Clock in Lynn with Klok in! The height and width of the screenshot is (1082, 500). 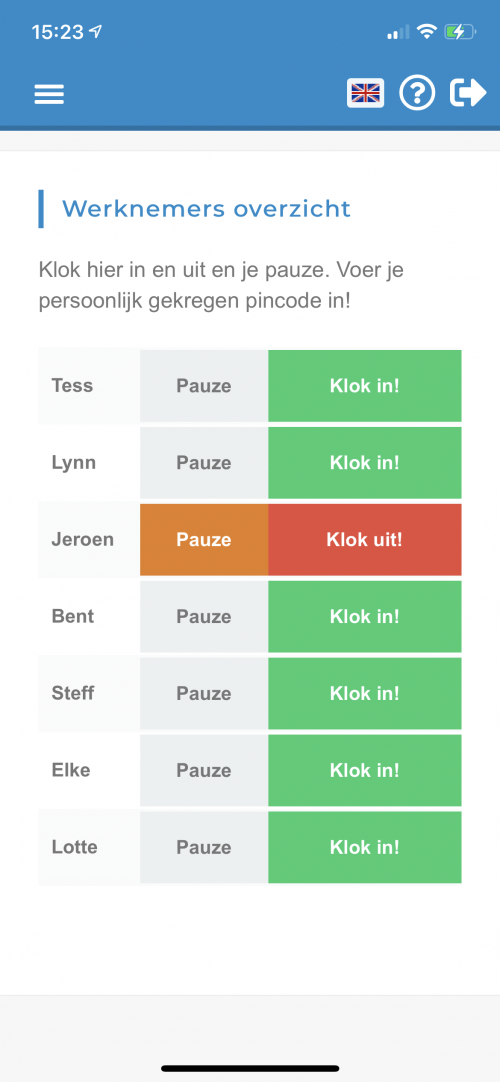(x=365, y=463)
